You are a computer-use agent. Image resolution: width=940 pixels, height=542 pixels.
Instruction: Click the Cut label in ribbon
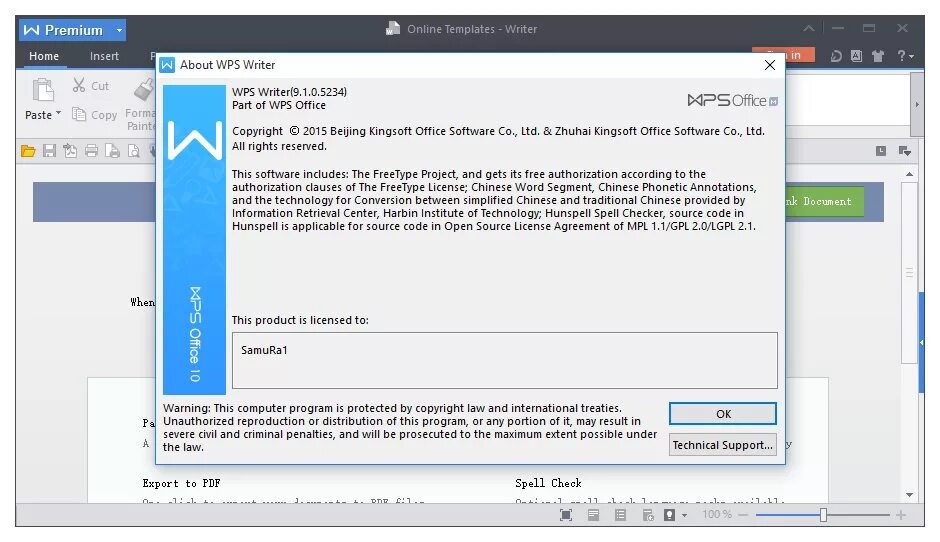(x=100, y=86)
